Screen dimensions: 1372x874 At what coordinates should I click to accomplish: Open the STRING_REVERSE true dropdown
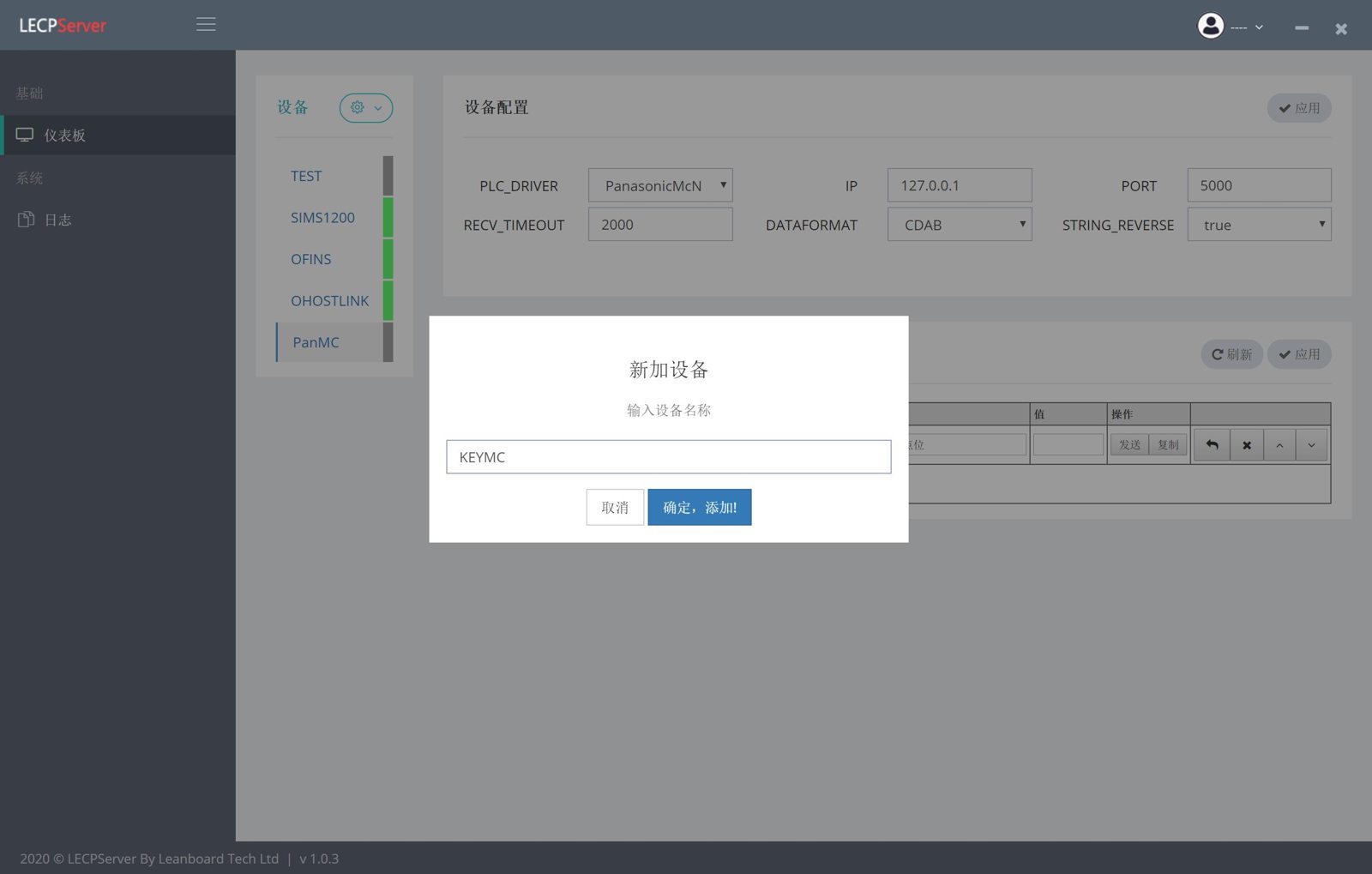1260,225
